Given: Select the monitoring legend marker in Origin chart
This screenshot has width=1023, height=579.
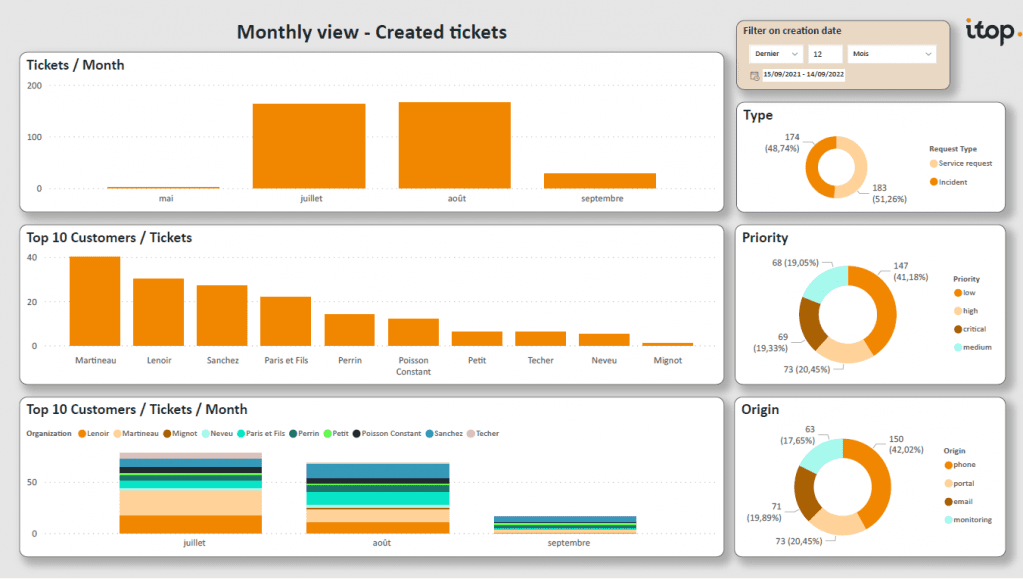Looking at the screenshot, I should click(948, 520).
